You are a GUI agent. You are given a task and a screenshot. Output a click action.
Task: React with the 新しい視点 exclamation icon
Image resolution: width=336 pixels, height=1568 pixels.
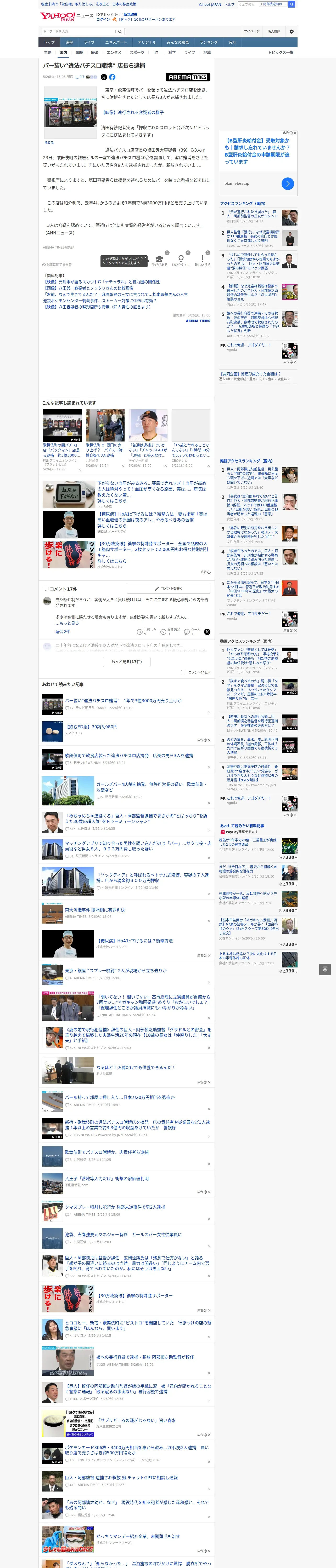point(203,258)
